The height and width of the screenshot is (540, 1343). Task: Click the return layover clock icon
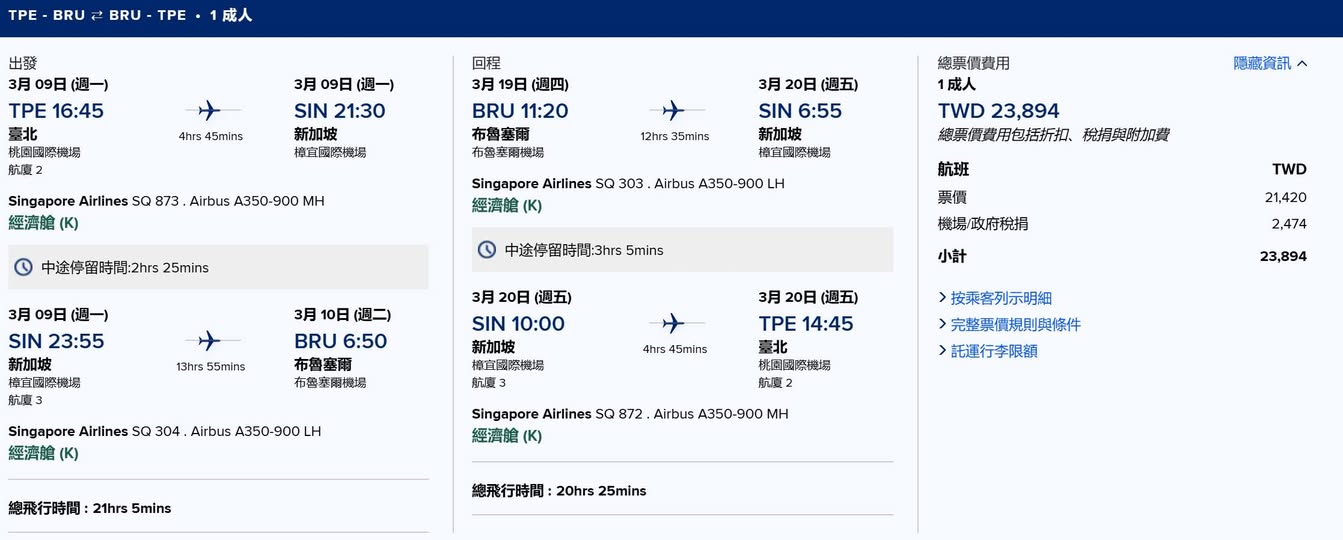click(x=487, y=250)
